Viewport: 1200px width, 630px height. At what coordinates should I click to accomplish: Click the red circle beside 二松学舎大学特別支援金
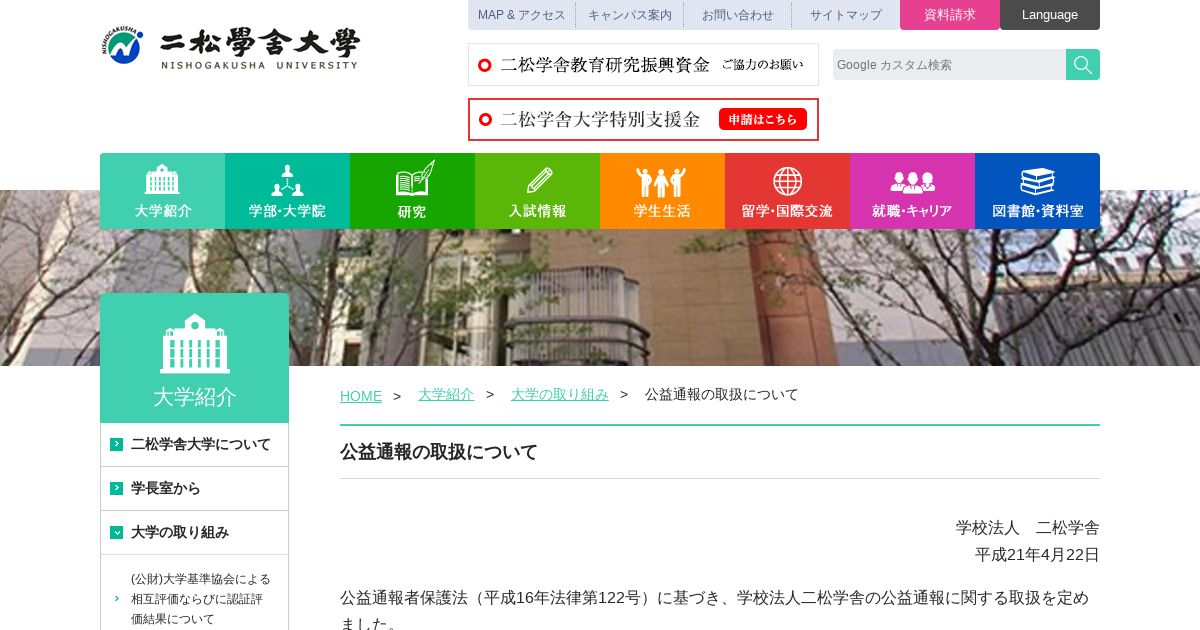486,119
